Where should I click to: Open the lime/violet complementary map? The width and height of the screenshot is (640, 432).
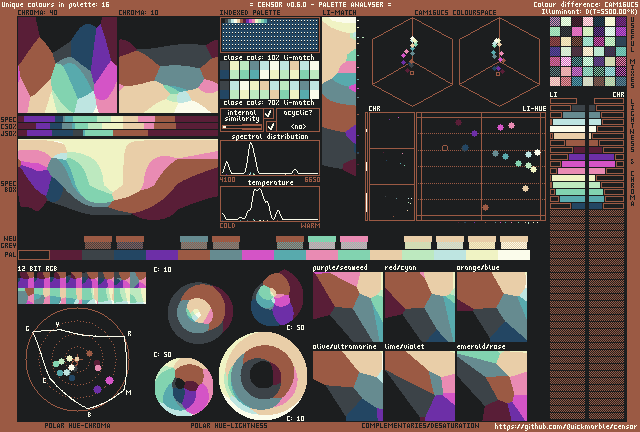(x=420, y=386)
